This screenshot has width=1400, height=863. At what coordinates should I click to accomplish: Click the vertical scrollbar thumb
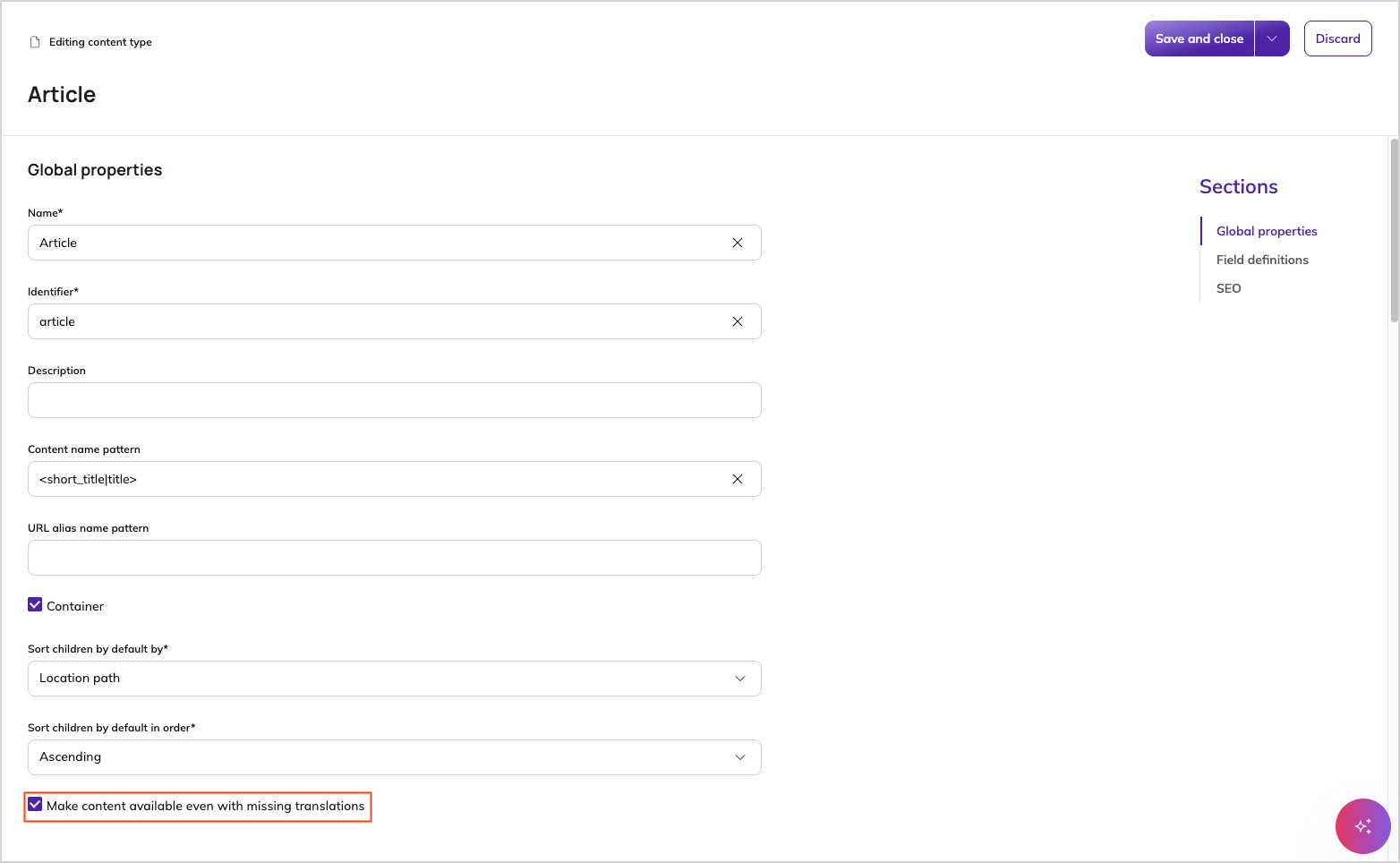click(x=1394, y=230)
